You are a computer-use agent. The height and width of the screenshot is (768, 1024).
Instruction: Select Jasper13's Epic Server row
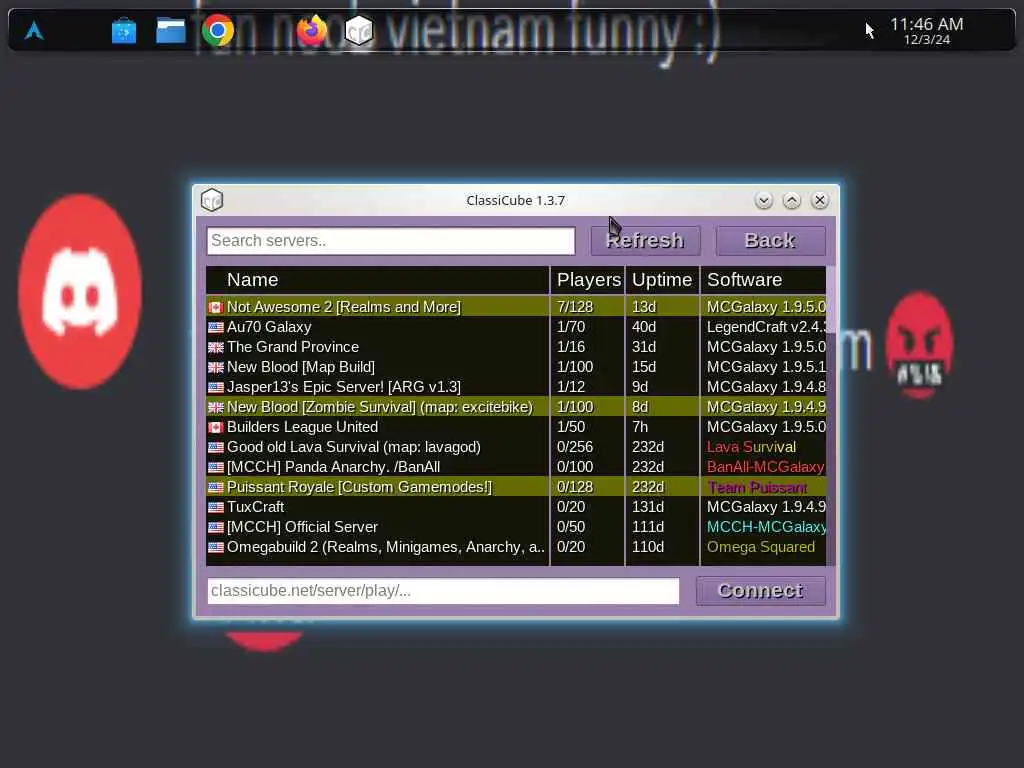516,387
